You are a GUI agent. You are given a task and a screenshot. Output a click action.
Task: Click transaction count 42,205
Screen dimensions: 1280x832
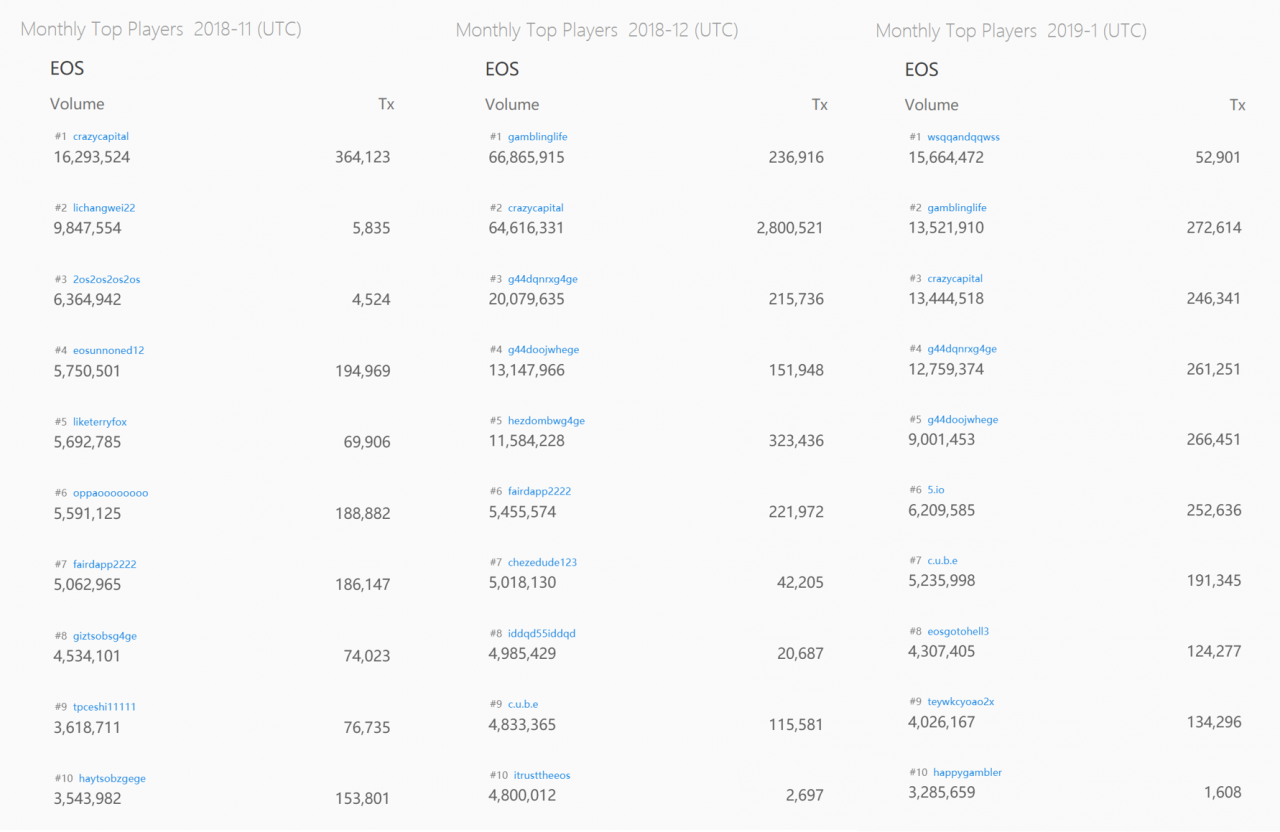800,582
